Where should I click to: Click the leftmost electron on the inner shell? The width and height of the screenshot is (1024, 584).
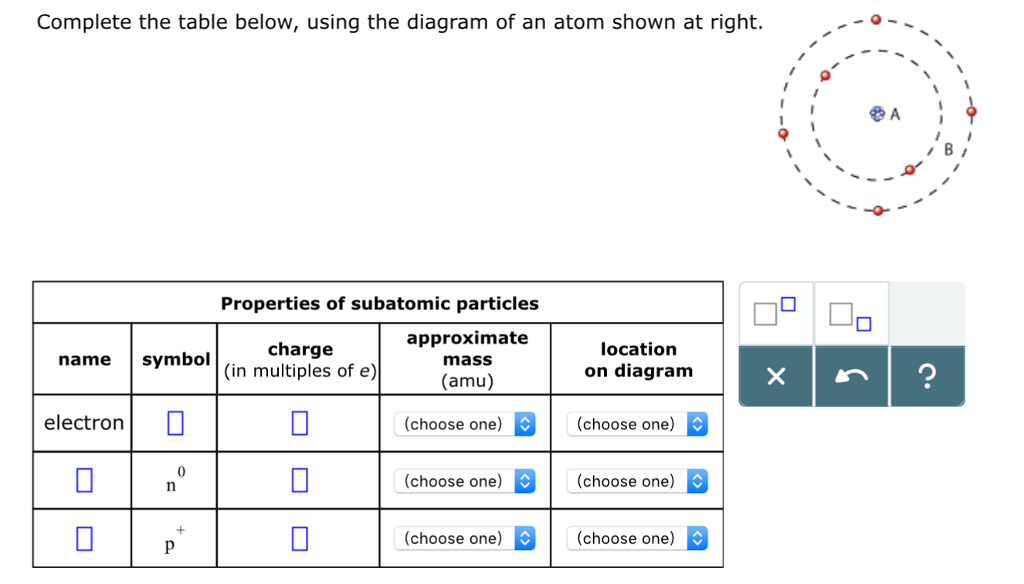[x=824, y=74]
